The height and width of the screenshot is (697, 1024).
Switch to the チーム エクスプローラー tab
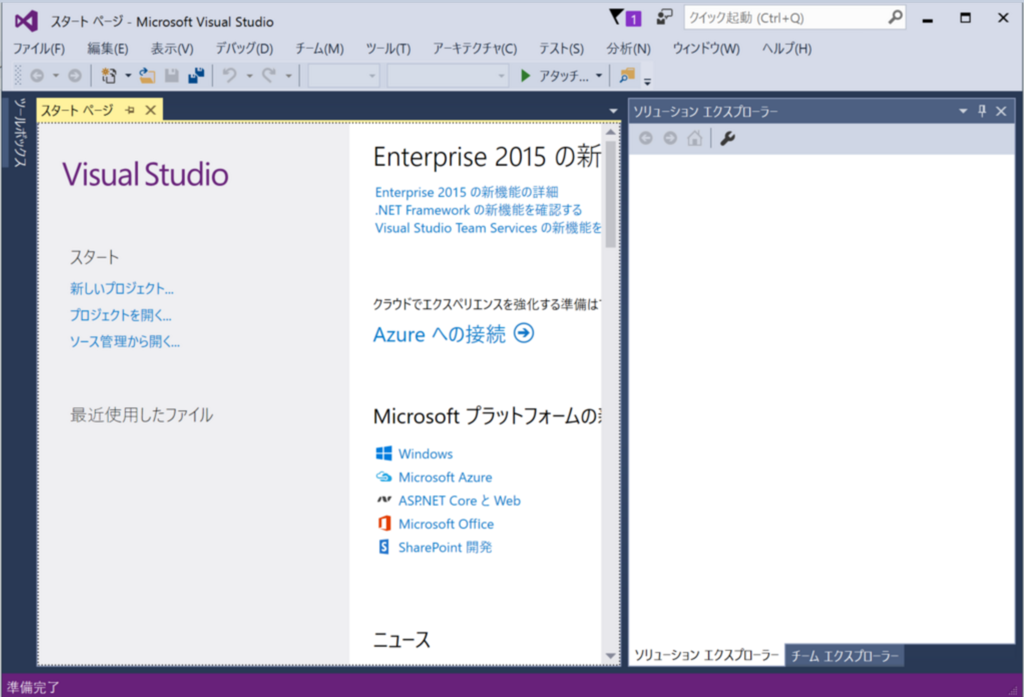pos(846,653)
